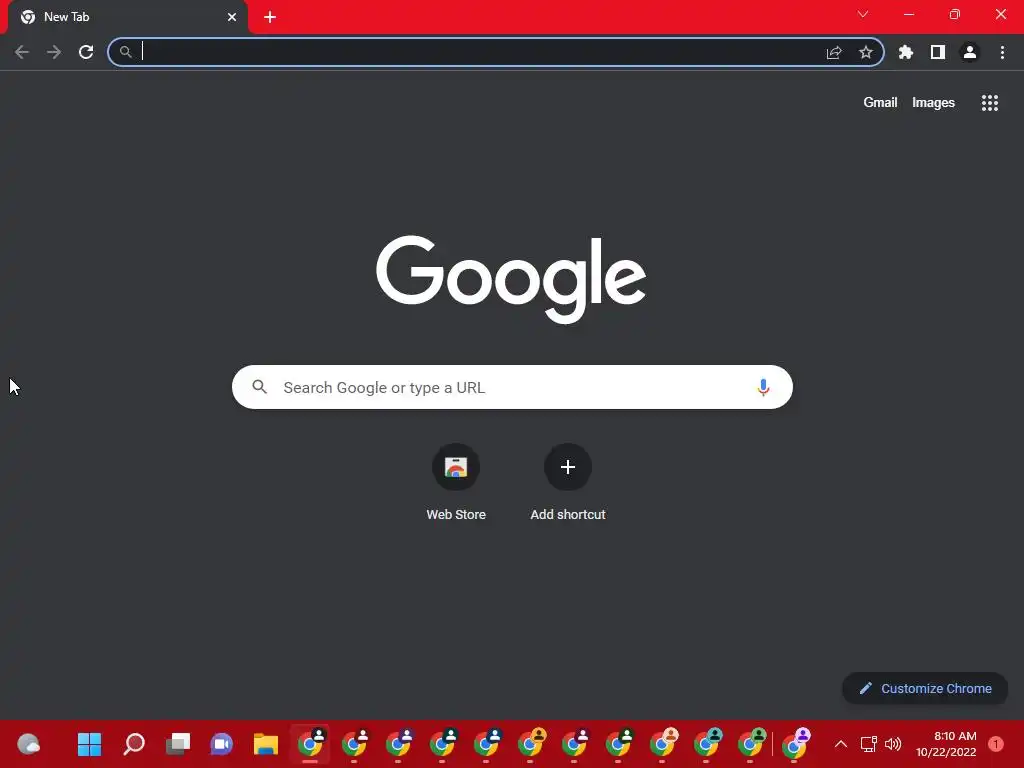Open Gmail link
The height and width of the screenshot is (768, 1024).
click(x=880, y=103)
